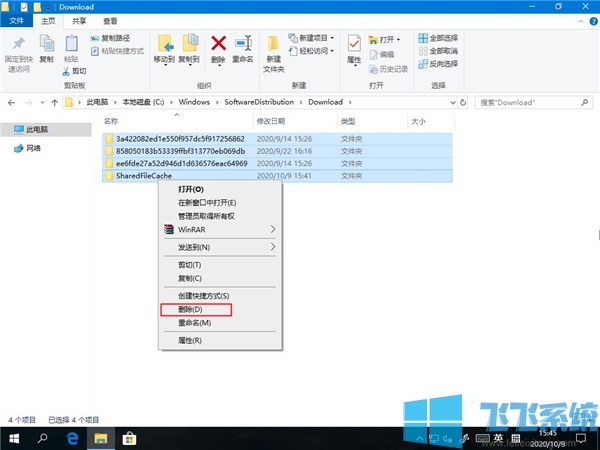Expand the Send to submenu
Image resolution: width=600 pixels, height=450 pixels.
pos(273,247)
